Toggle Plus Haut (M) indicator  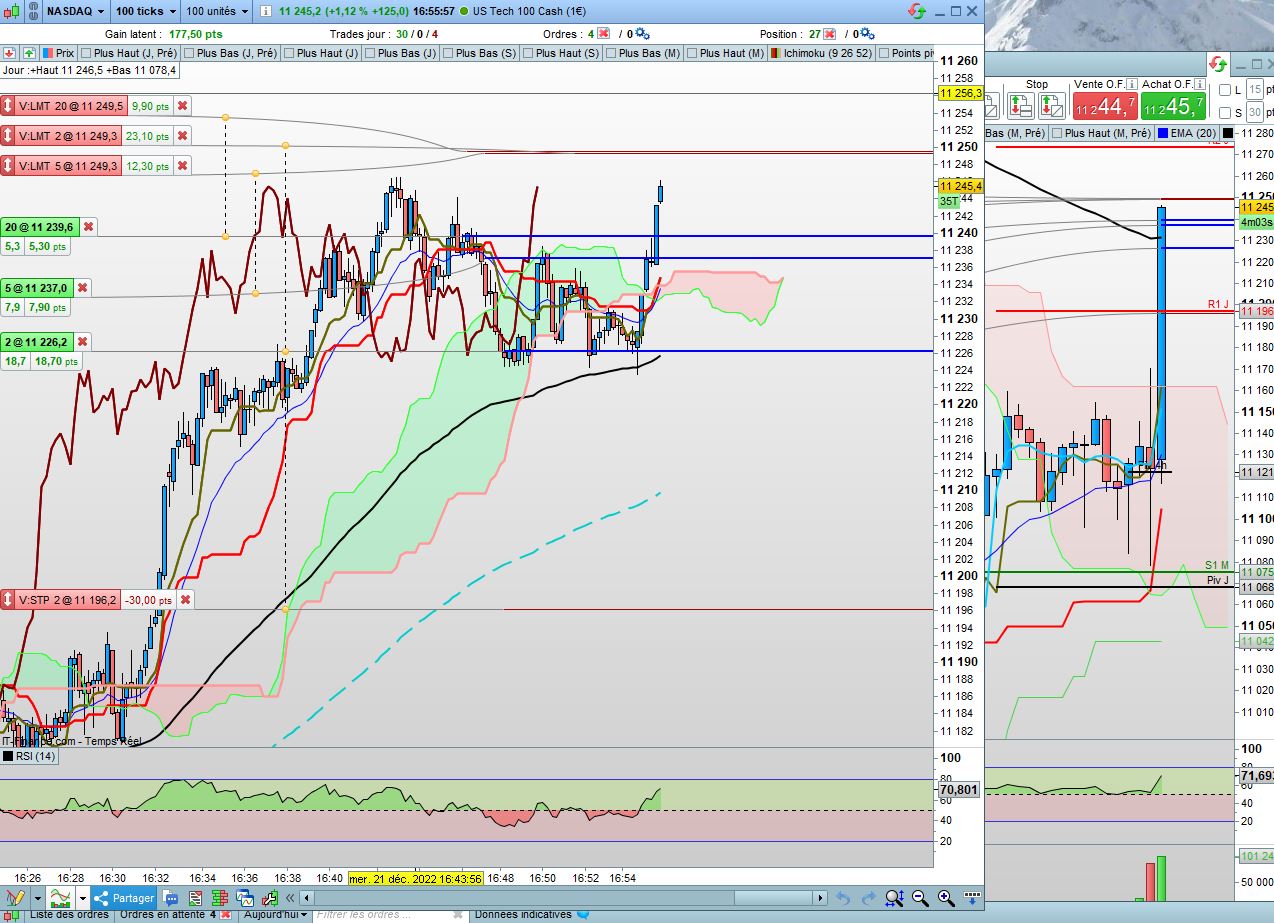click(725, 53)
